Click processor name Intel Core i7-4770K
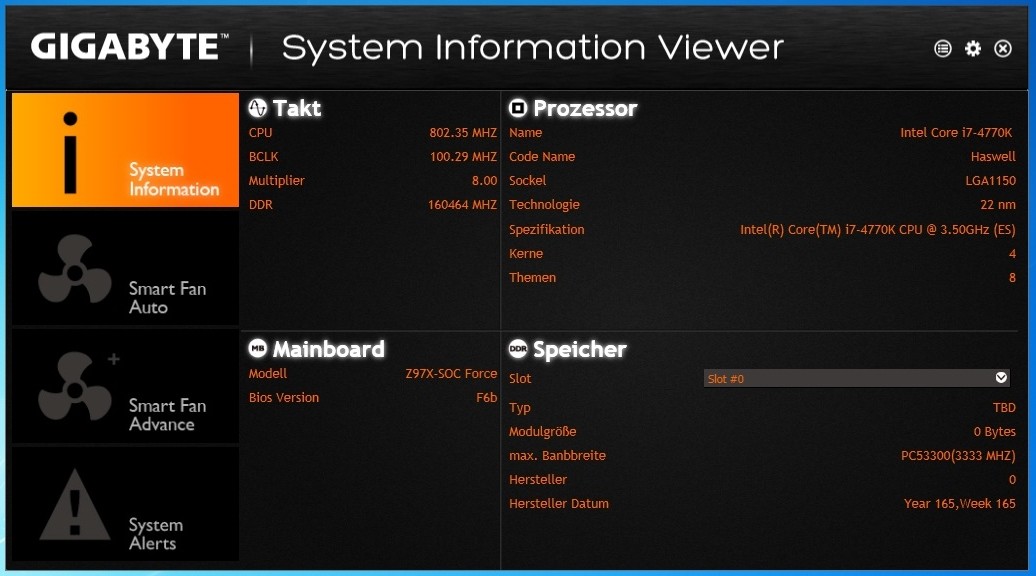Viewport: 1036px width, 576px height. click(956, 133)
